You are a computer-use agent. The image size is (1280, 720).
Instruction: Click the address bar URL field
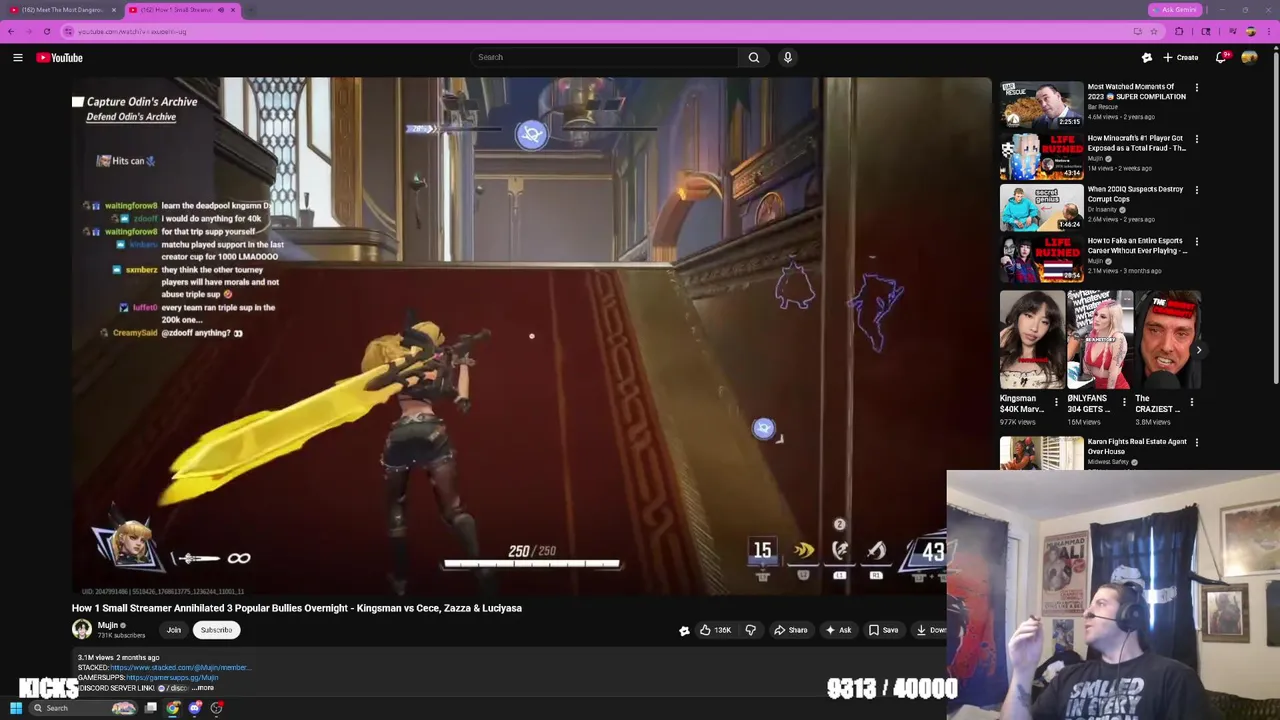point(600,31)
